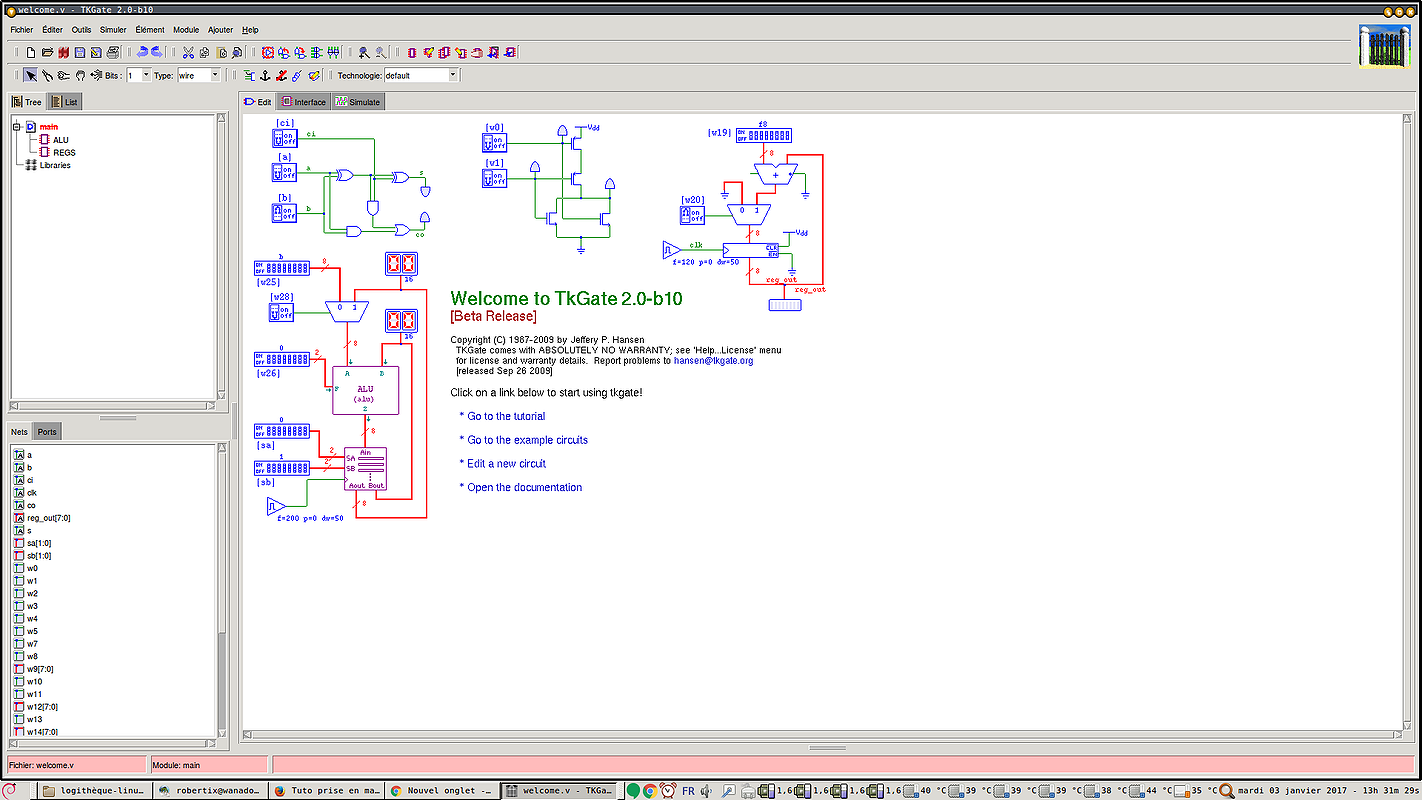Click the Go to the tutorial link
1422x800 pixels.
(x=506, y=416)
